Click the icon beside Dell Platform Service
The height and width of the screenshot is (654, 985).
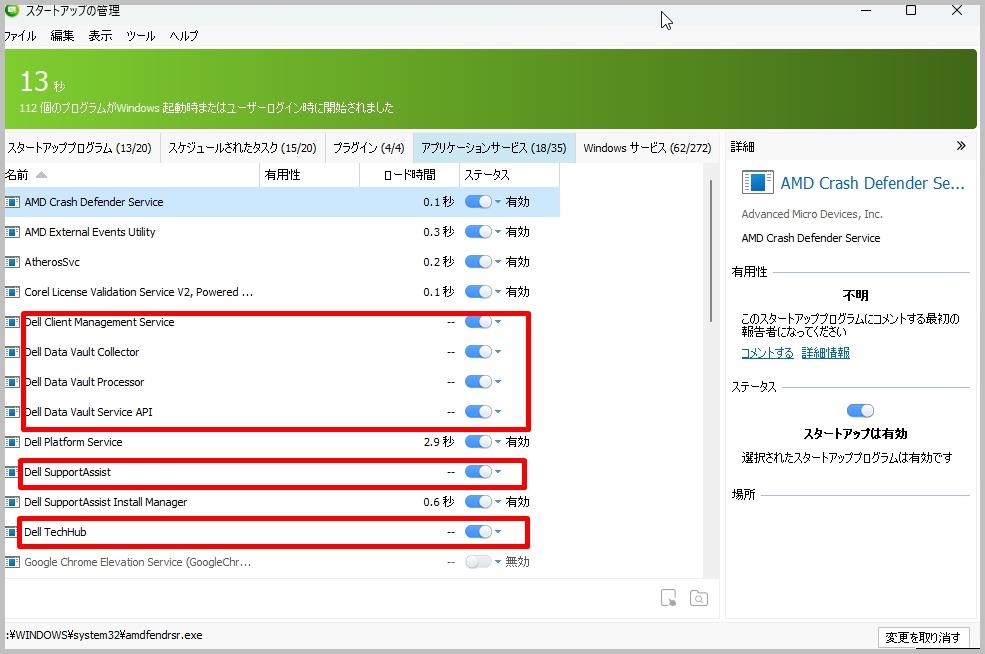(12, 442)
